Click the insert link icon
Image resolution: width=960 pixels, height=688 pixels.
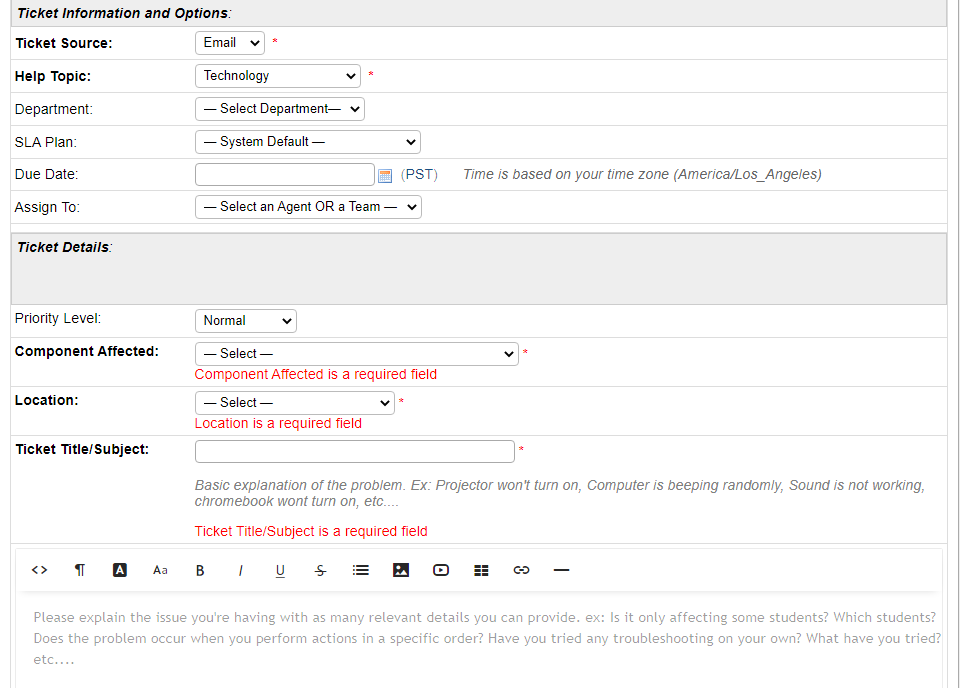[521, 570]
